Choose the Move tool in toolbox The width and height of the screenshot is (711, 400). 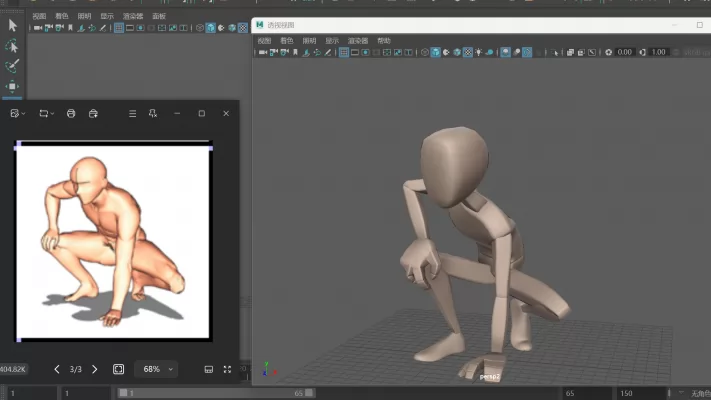click(12, 86)
